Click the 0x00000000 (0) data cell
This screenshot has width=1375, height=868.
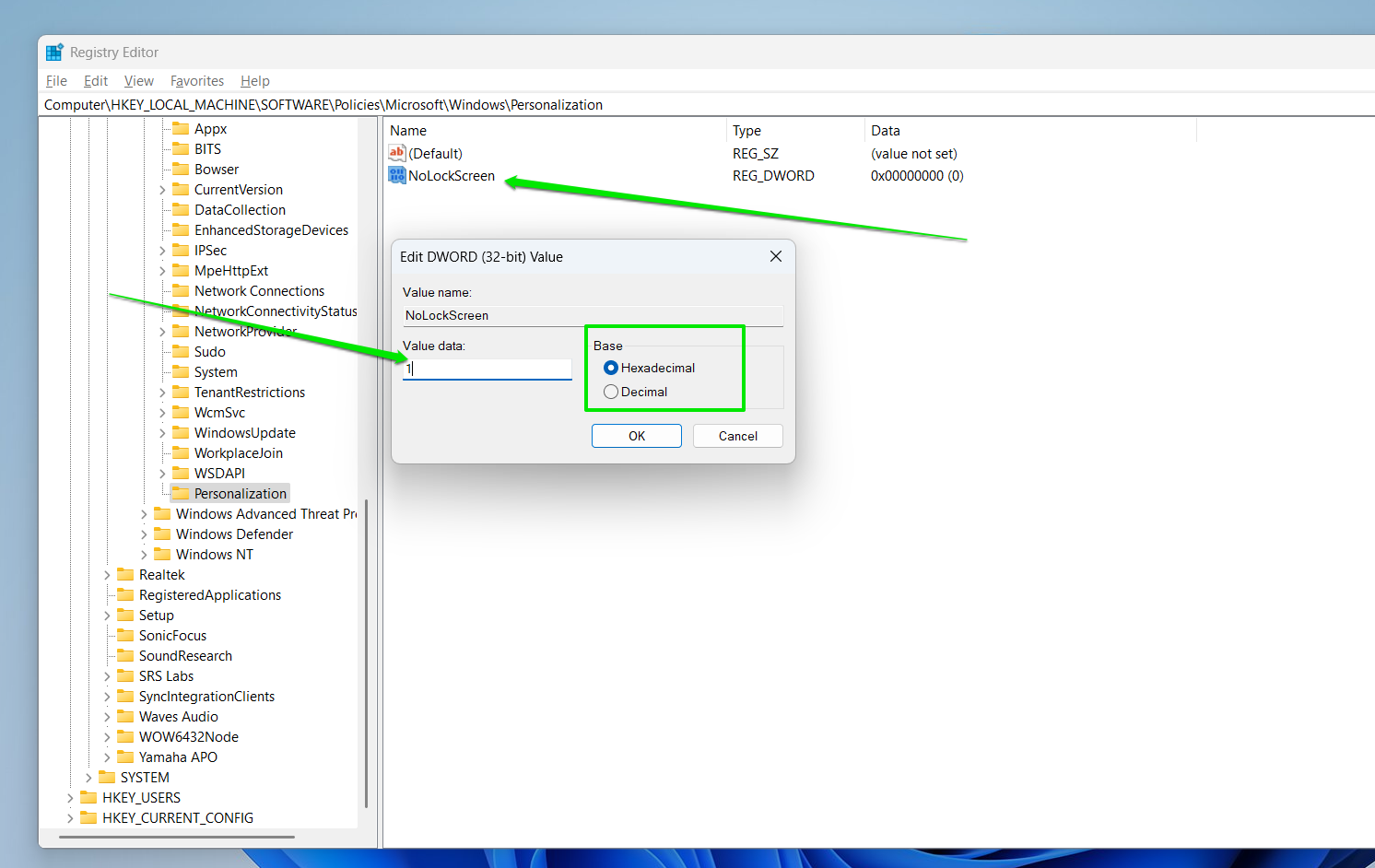coord(917,175)
